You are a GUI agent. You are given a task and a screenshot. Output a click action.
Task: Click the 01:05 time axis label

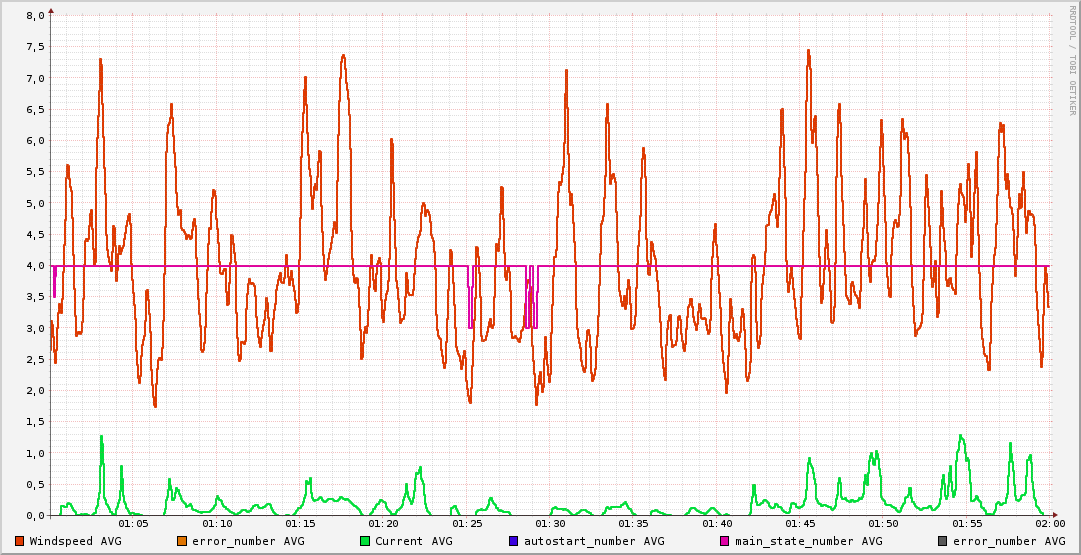pyautogui.click(x=134, y=524)
